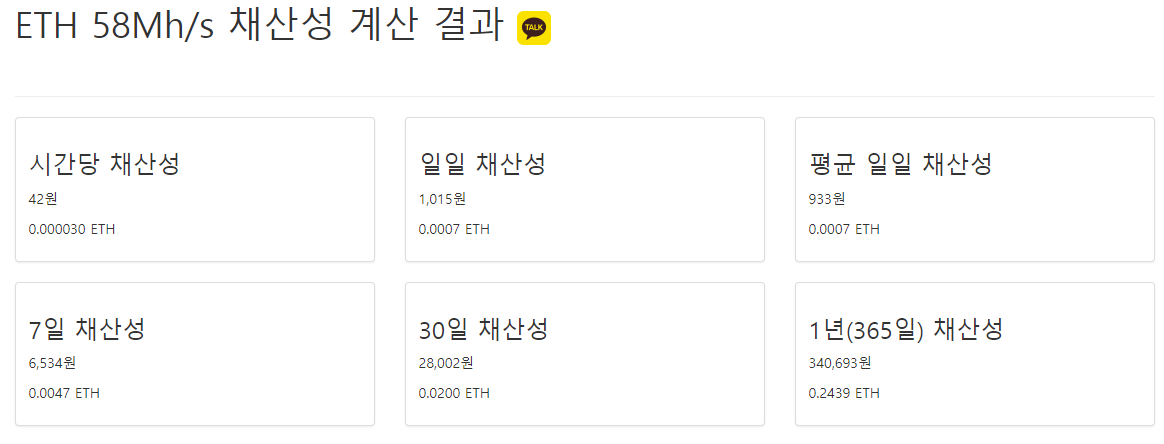Screen dimensions: 1164x444
Task: Select the 1년(365일) 채산성 card title
Action: [906, 328]
